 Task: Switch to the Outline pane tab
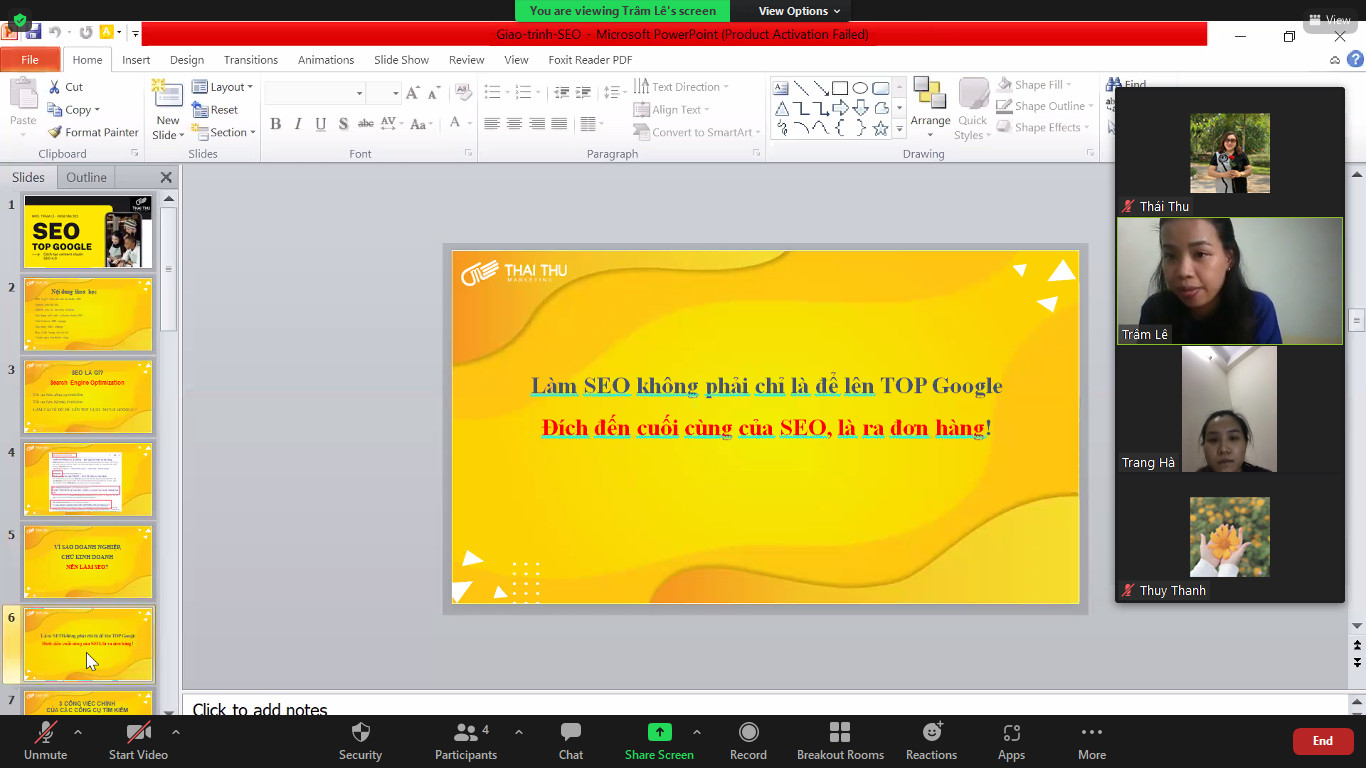[86, 177]
